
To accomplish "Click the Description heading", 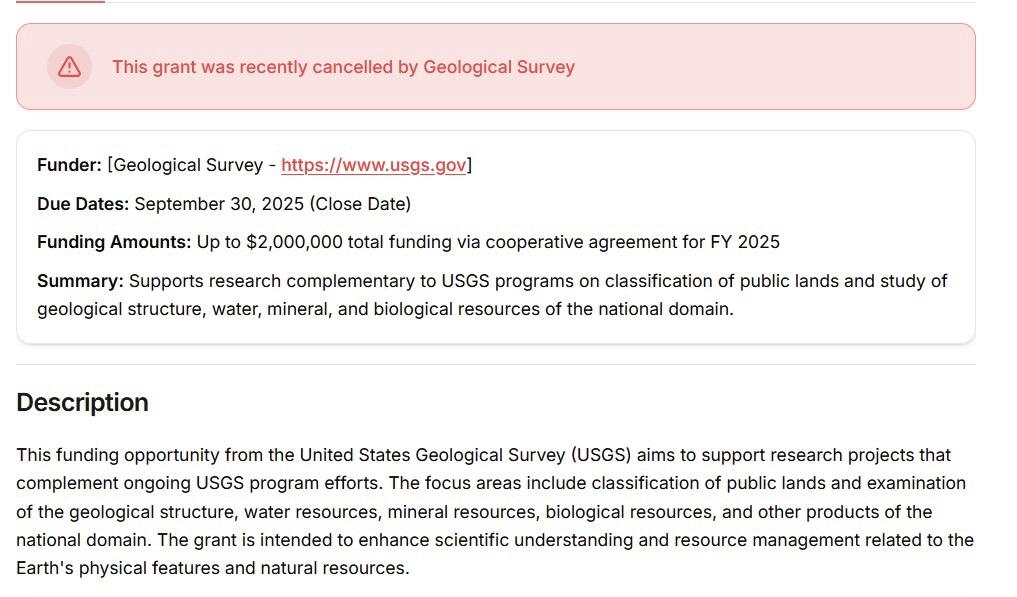I will (82, 402).
